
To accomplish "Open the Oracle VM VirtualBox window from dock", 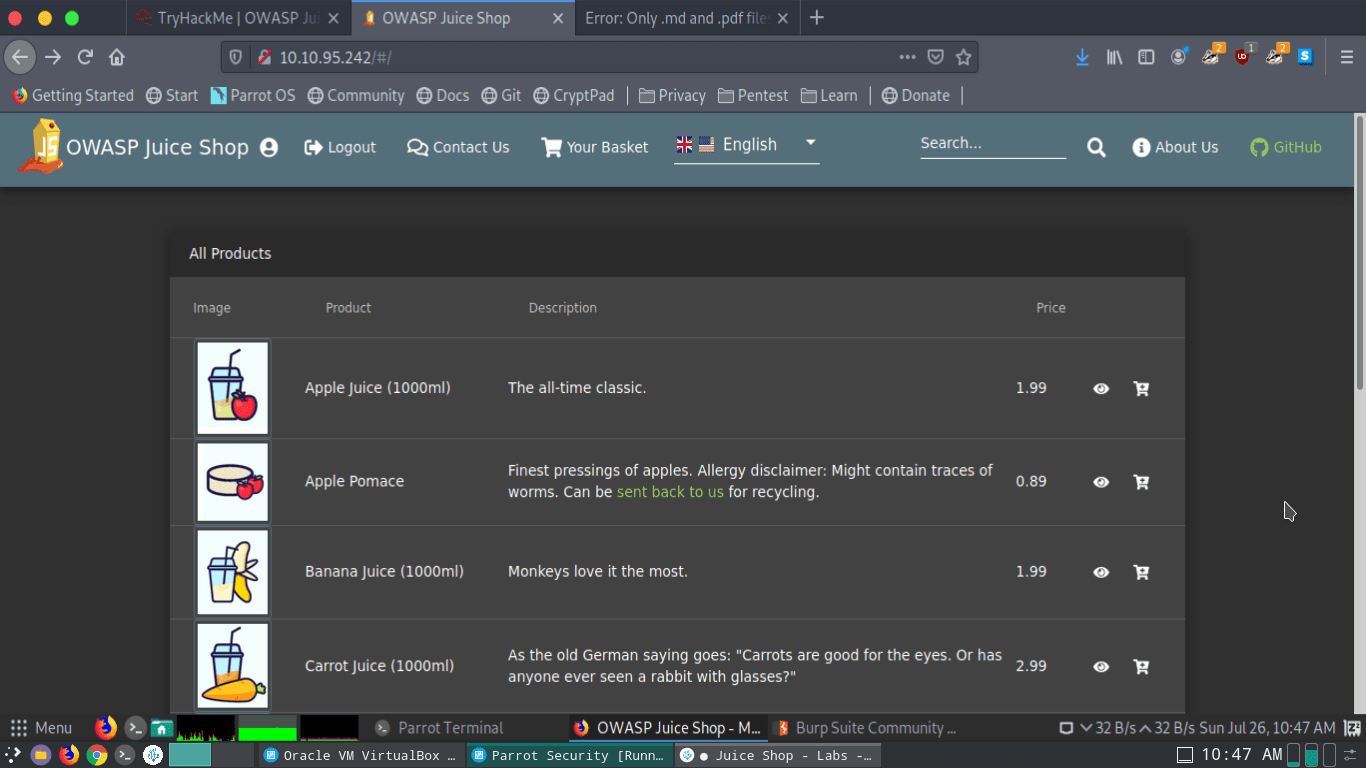I will [360, 755].
